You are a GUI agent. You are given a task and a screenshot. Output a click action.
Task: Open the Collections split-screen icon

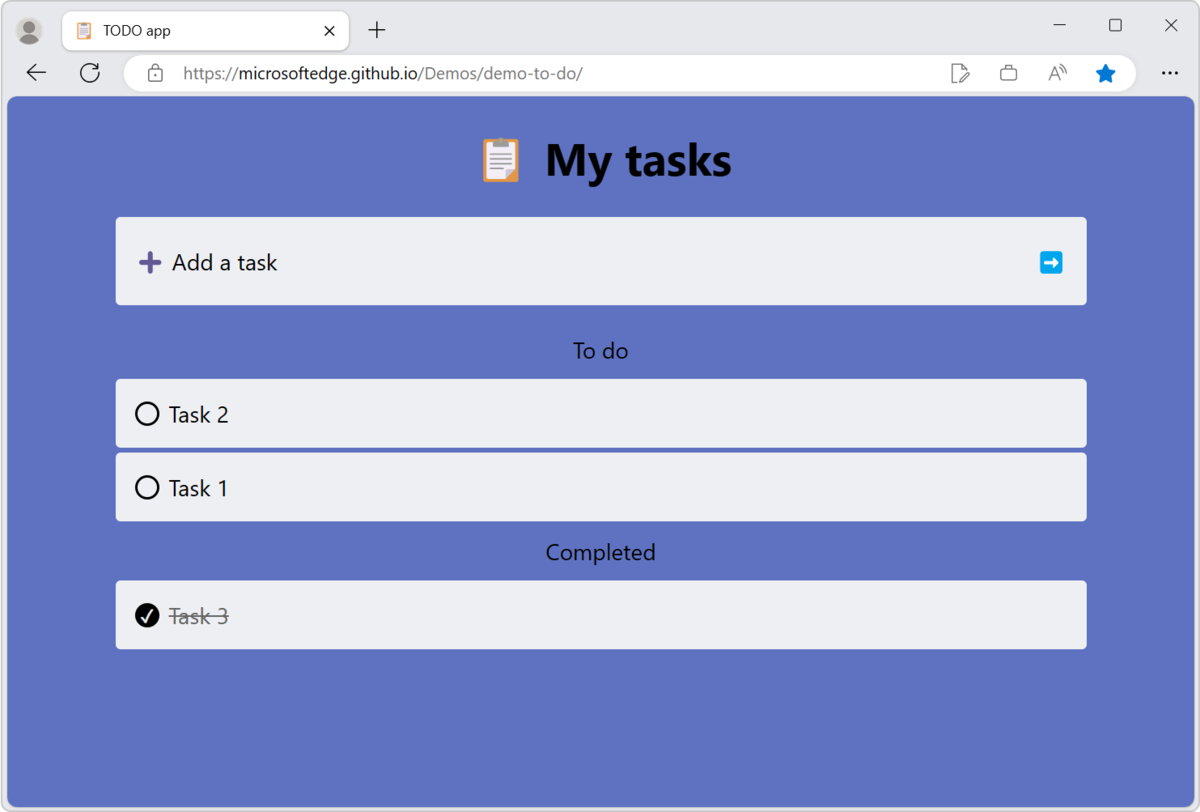pyautogui.click(x=1008, y=73)
